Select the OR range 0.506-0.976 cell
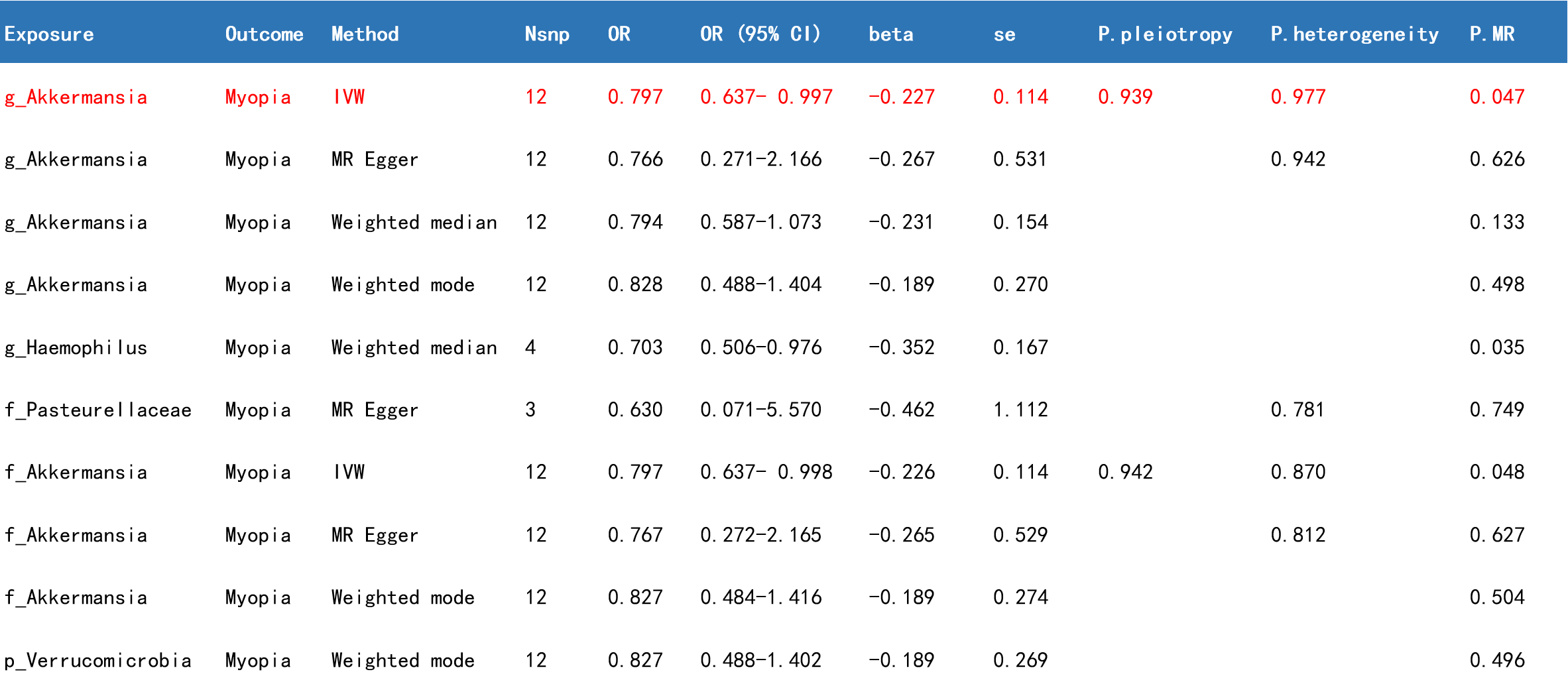1568x690 pixels. click(x=760, y=347)
